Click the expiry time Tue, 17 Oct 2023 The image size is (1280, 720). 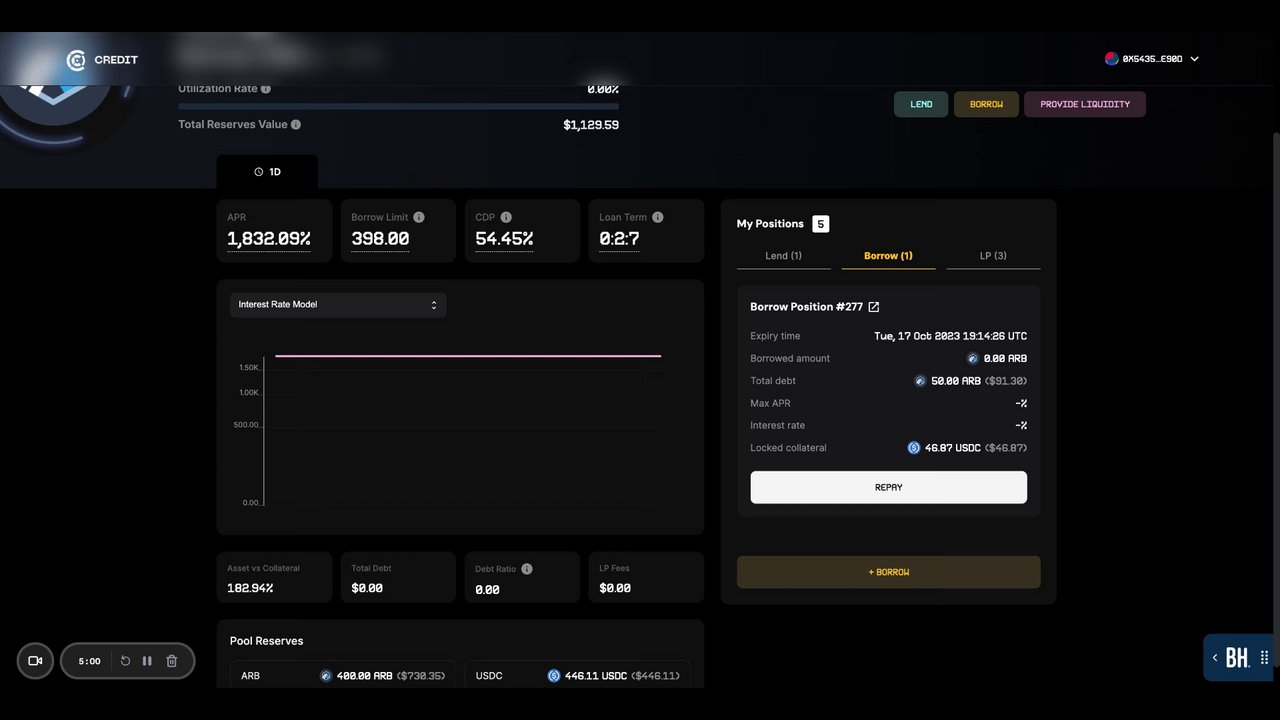[x=950, y=336]
